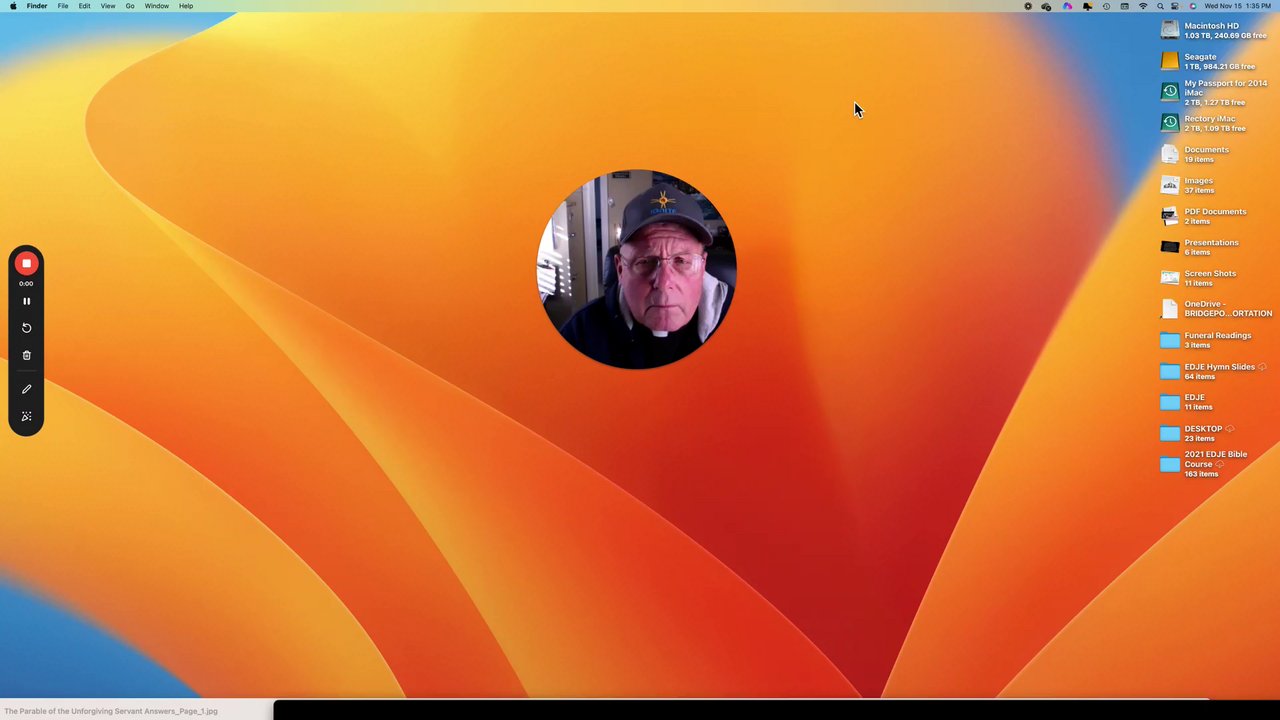Click the colorful purple menu bar icon
The width and height of the screenshot is (1280, 720).
coord(1067,6)
